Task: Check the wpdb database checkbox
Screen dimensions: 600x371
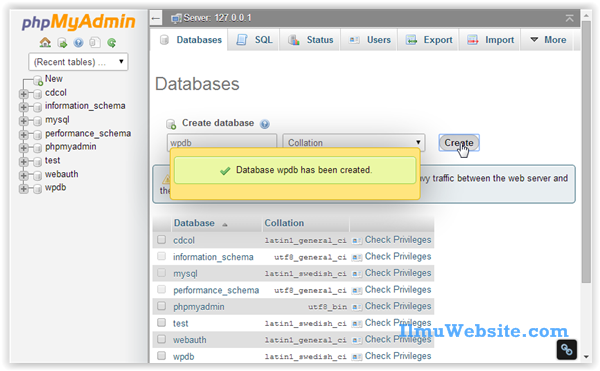Action: tap(161, 356)
